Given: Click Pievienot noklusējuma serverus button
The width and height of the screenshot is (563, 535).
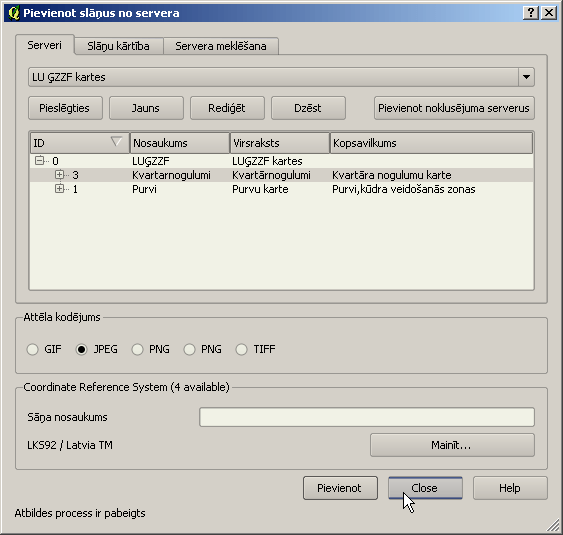Looking at the screenshot, I should pos(454,108).
